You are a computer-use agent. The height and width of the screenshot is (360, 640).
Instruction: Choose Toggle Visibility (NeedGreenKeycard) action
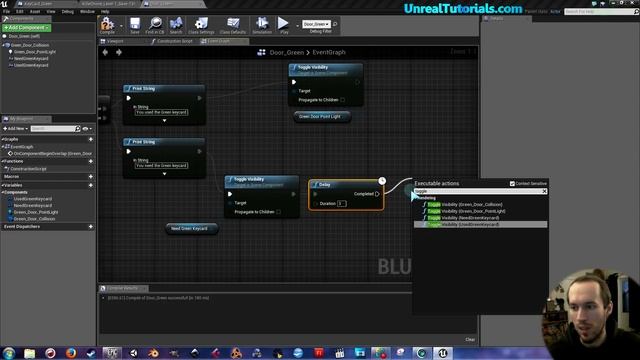[464, 218]
